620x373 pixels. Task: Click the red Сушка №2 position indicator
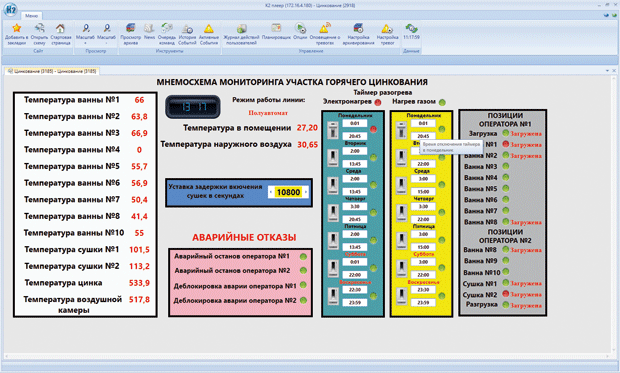click(x=505, y=294)
